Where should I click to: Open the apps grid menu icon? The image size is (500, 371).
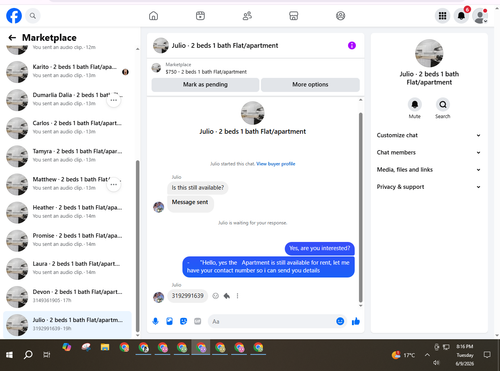(442, 16)
